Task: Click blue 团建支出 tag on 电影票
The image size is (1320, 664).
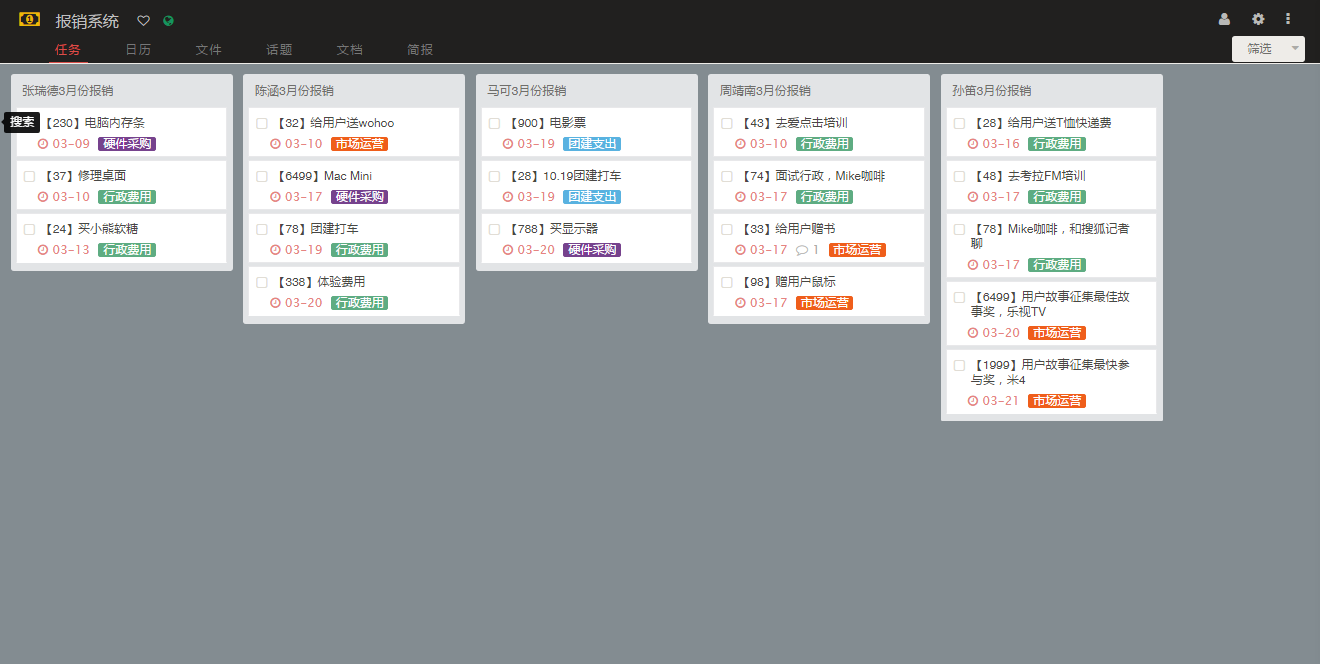Action: tap(592, 144)
